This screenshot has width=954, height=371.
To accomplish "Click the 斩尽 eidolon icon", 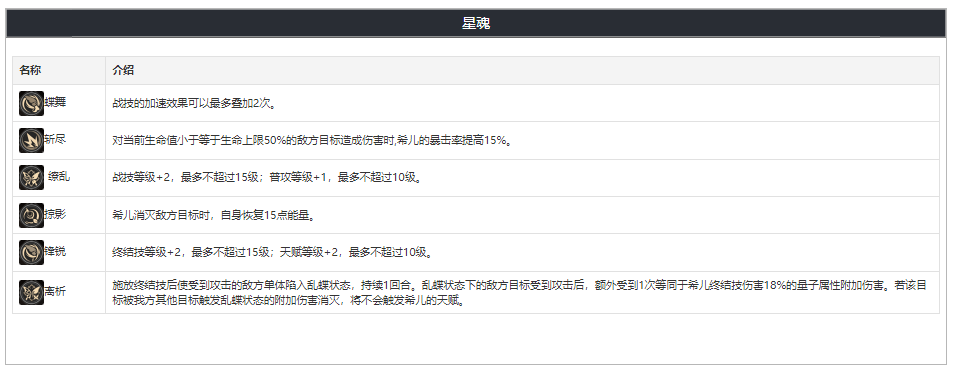I will (x=31, y=140).
